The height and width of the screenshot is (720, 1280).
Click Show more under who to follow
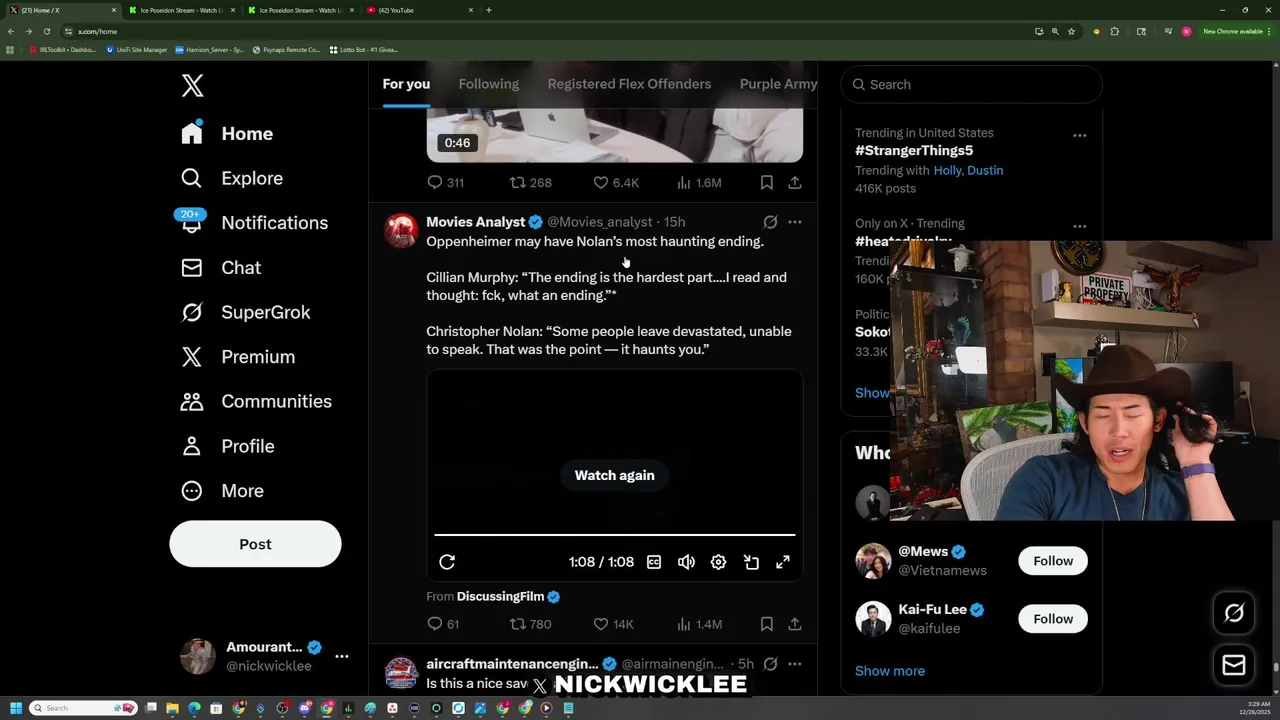point(890,671)
